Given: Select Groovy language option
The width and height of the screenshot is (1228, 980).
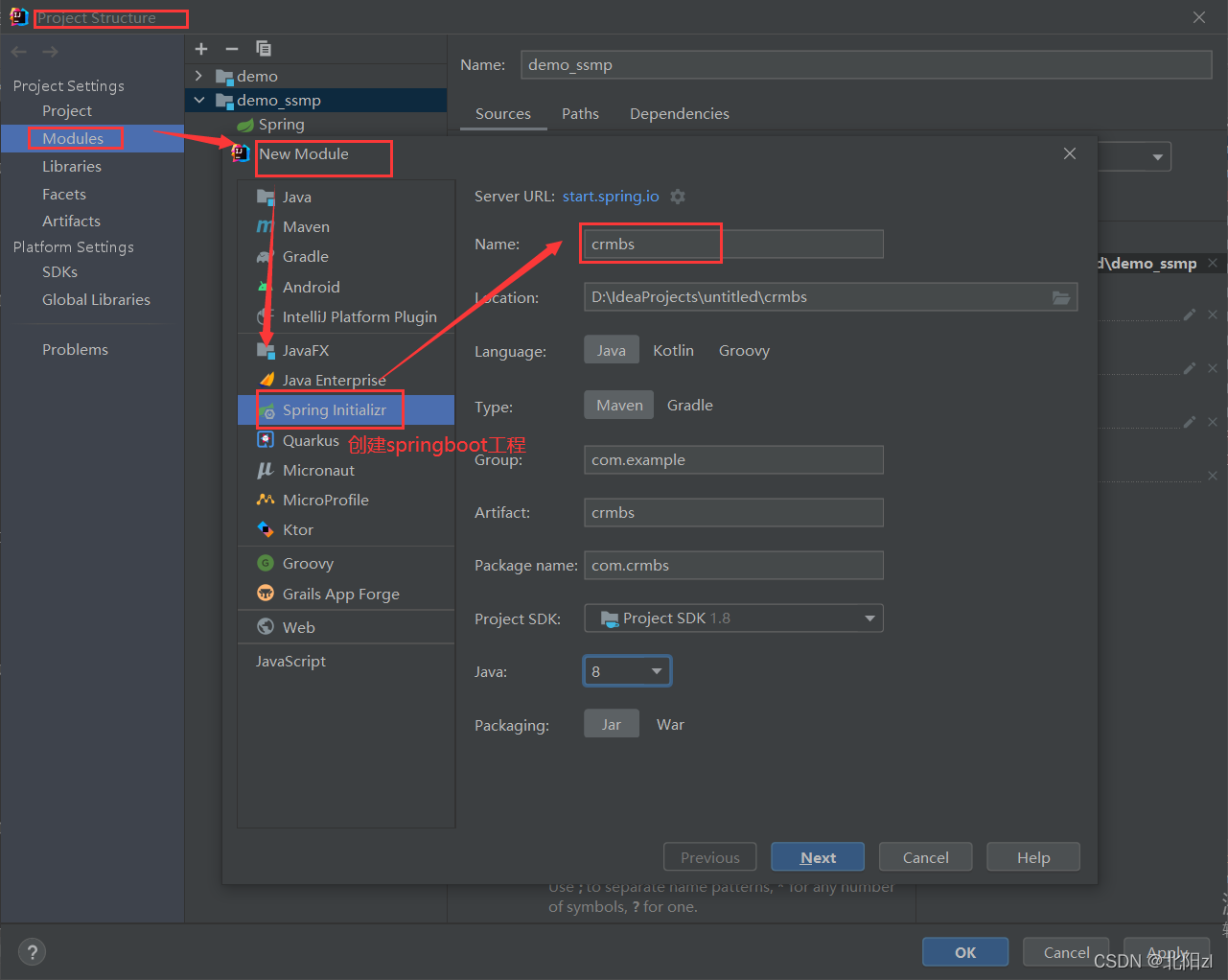Looking at the screenshot, I should coord(744,351).
